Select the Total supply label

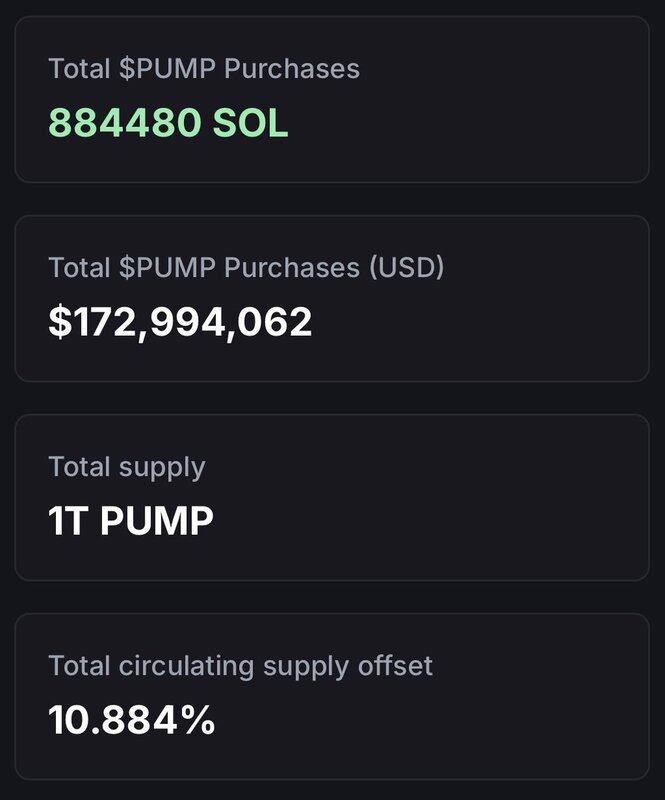pos(127,467)
